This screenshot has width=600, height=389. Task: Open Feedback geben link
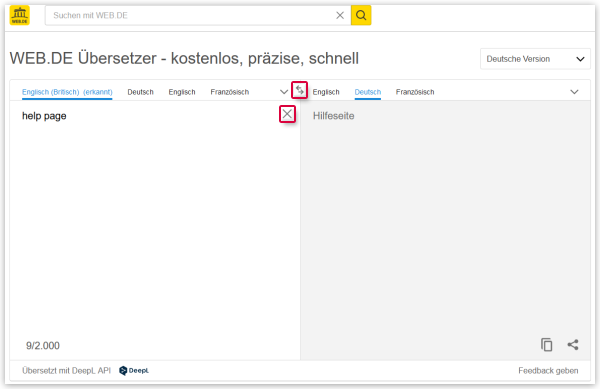(548, 371)
